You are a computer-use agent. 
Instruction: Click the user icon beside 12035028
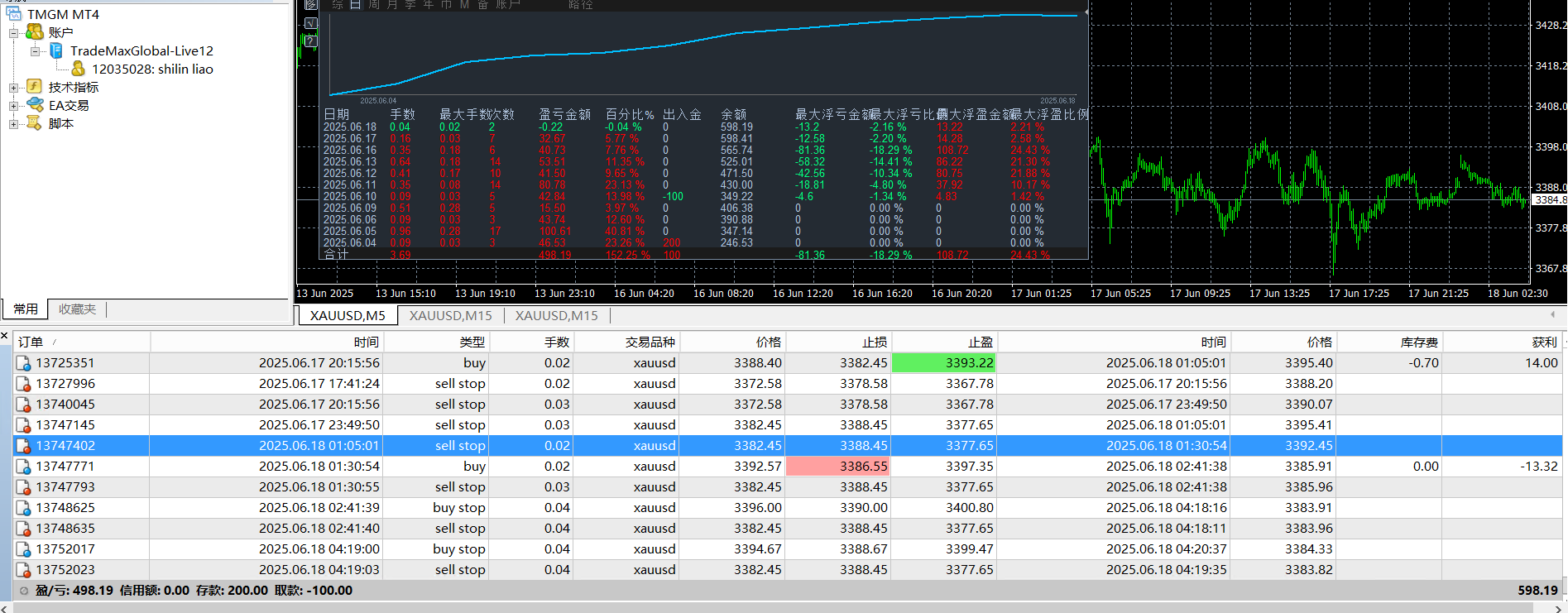(x=78, y=69)
